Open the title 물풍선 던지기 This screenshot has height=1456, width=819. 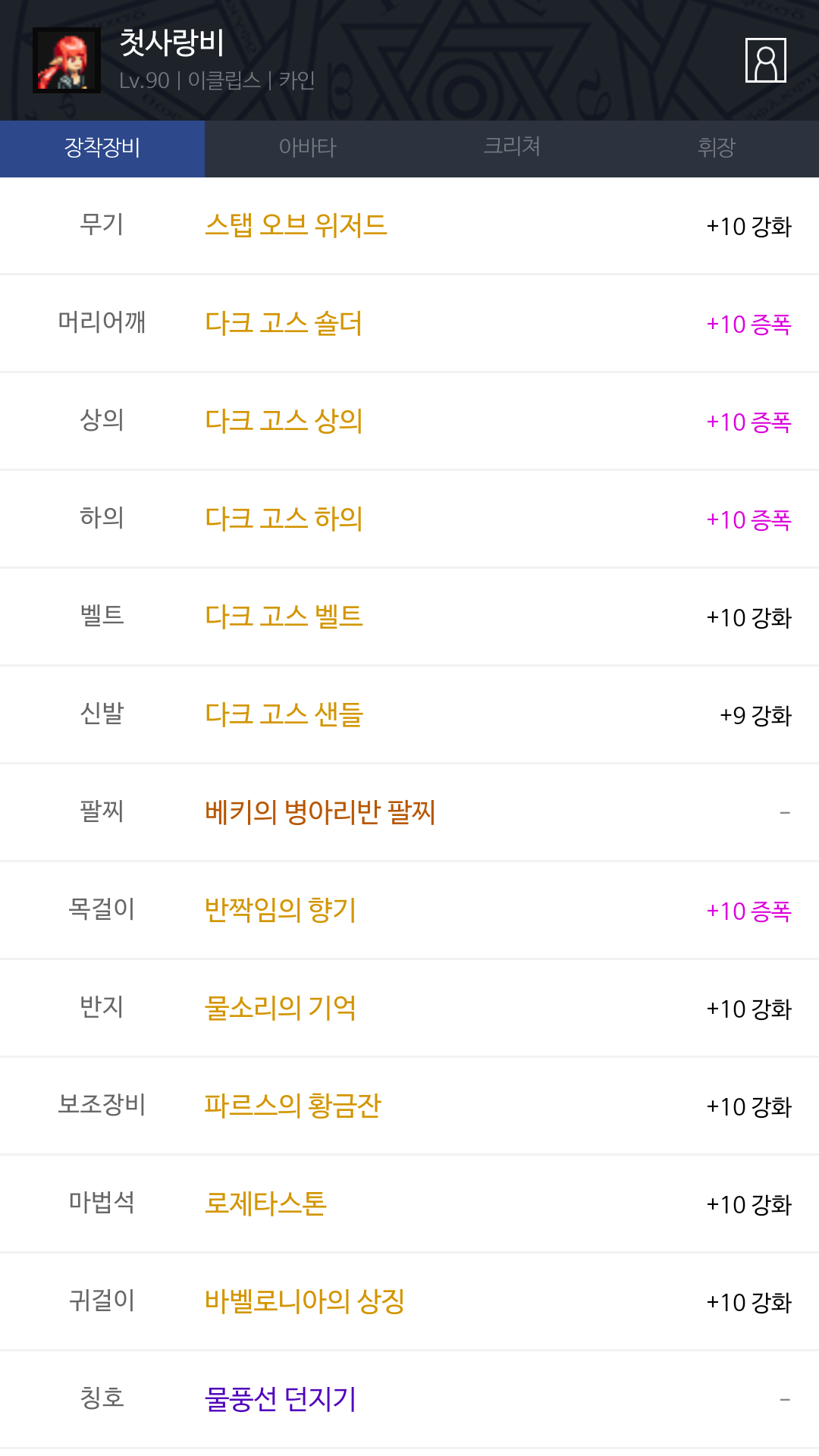281,1399
